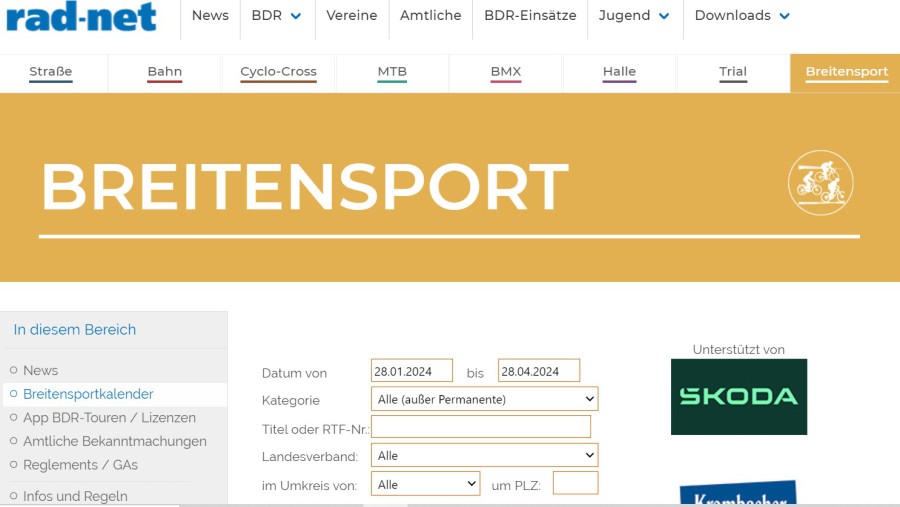Switch to the Straße tab
900x507 pixels.
coord(51,72)
